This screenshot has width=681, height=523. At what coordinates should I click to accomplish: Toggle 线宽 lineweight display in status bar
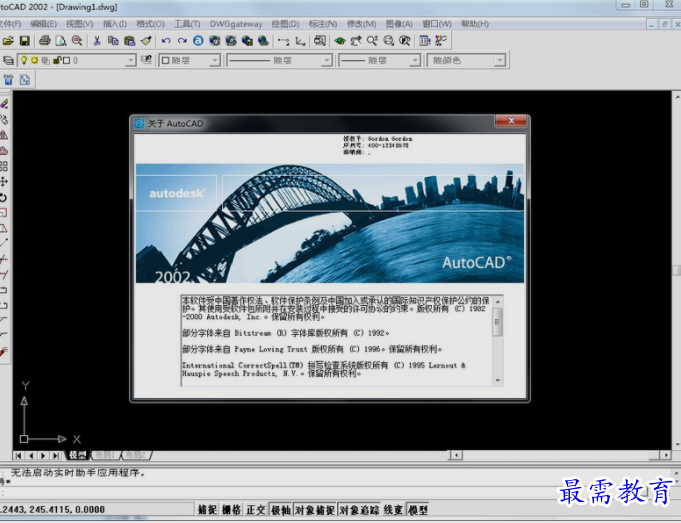tap(393, 510)
